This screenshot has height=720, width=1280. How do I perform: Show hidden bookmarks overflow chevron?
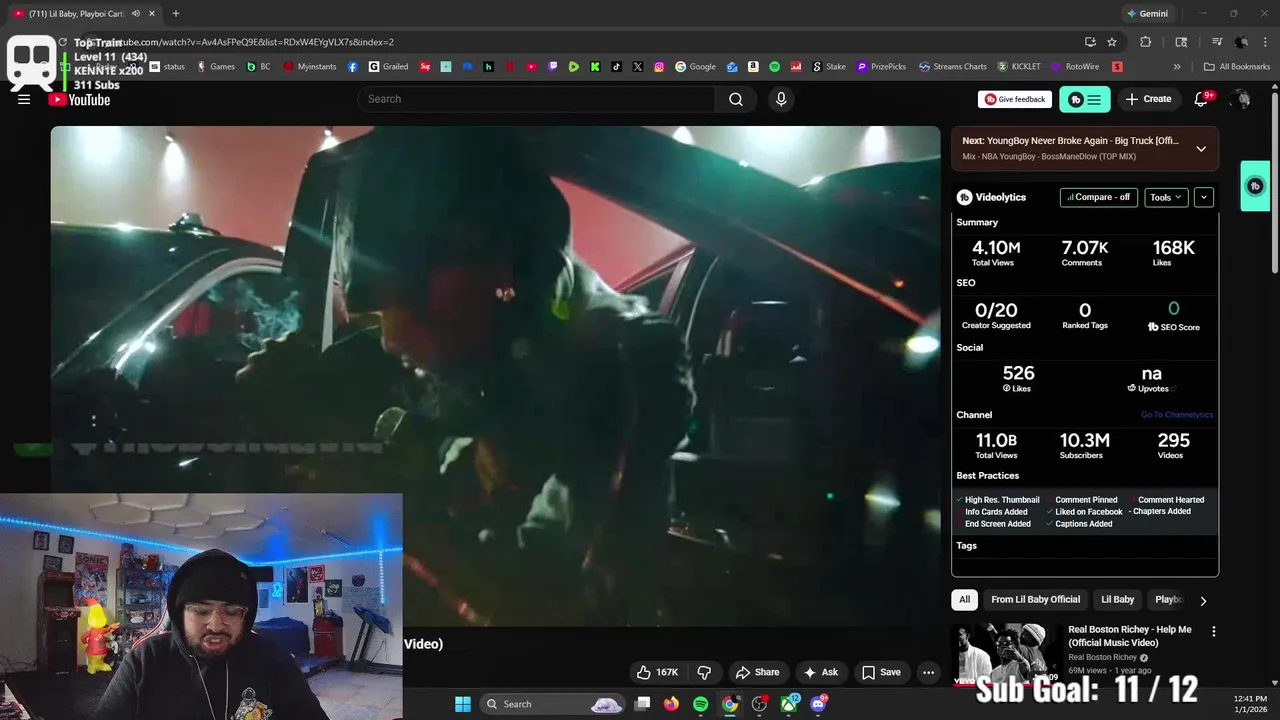[x=1177, y=67]
